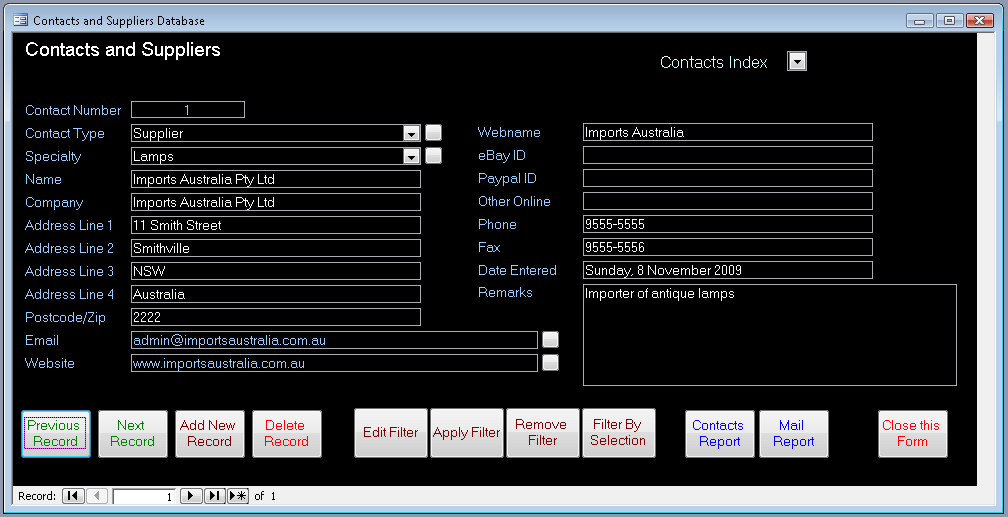Screen dimensions: 1008x517
Task: Click the Delete Record button
Action: pos(287,434)
